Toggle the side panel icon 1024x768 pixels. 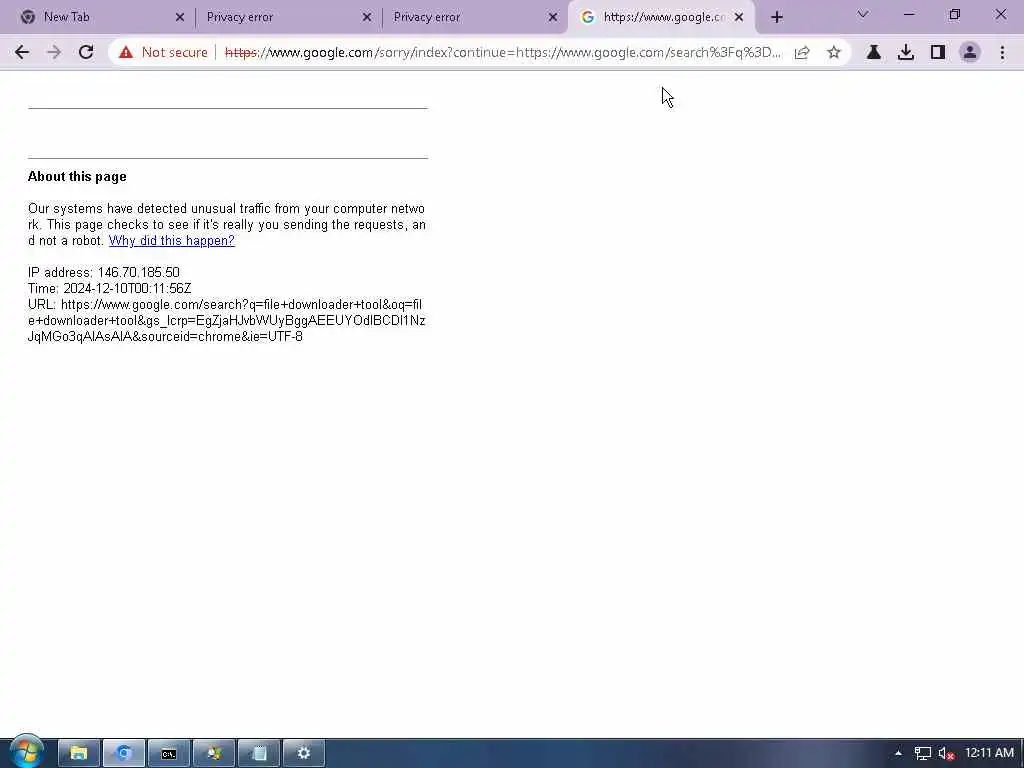tap(938, 52)
